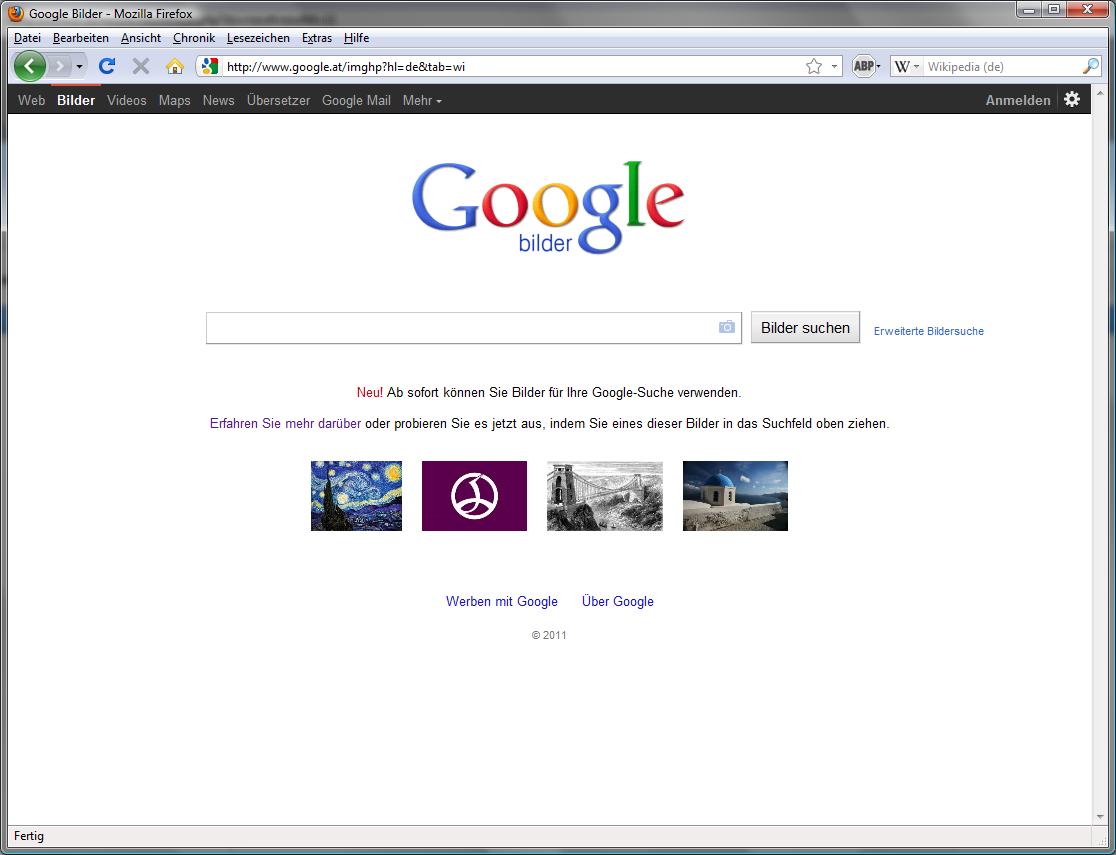Click the Google favicon in address bar
Screen dimensions: 1116x855
[209, 66]
